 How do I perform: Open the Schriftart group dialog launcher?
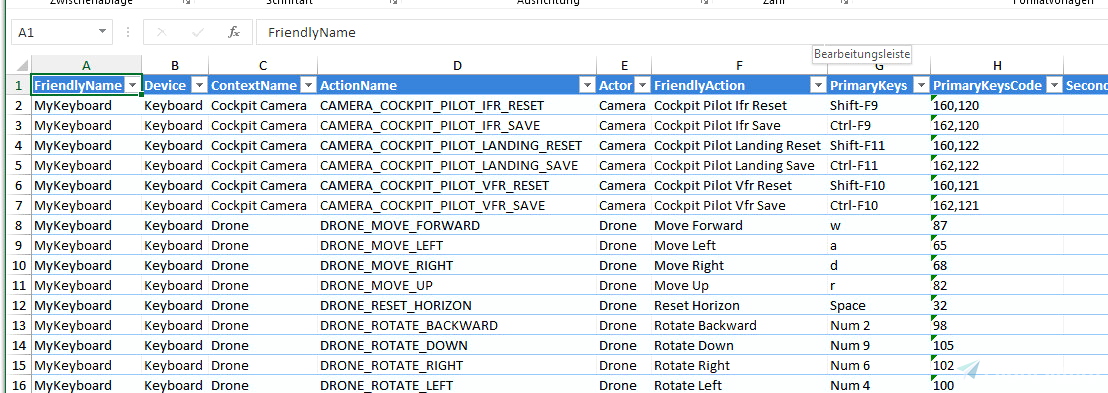click(393, 3)
